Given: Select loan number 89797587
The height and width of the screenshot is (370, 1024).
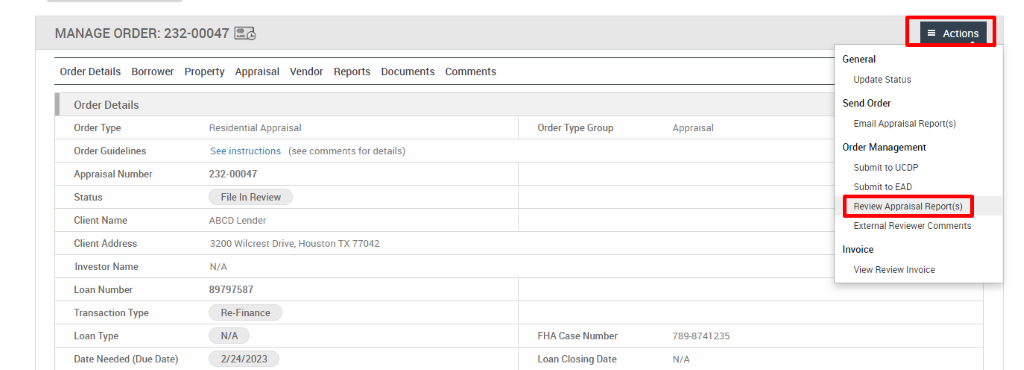Looking at the screenshot, I should click(231, 290).
